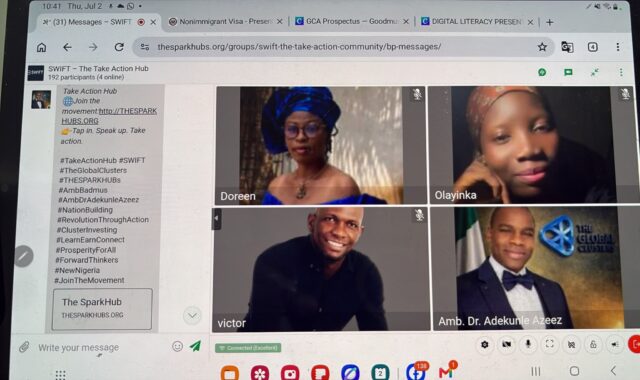Minimize the video call with collapse arrows
This screenshot has width=640, height=380.
(594, 72)
